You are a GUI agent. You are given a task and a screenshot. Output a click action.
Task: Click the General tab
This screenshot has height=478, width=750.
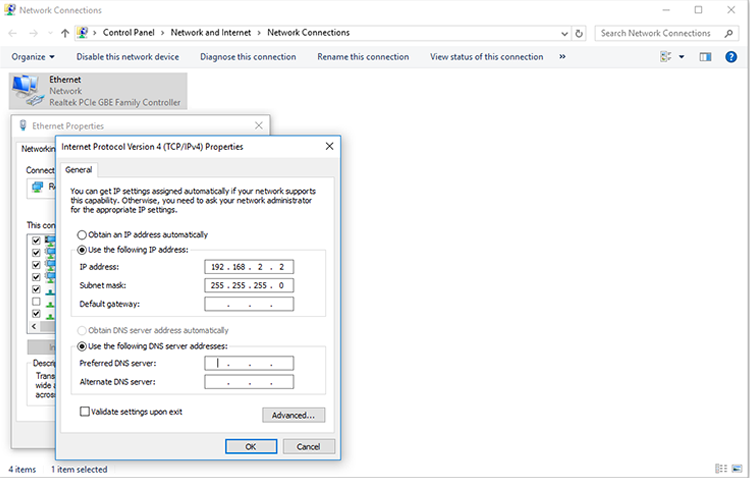(79, 170)
